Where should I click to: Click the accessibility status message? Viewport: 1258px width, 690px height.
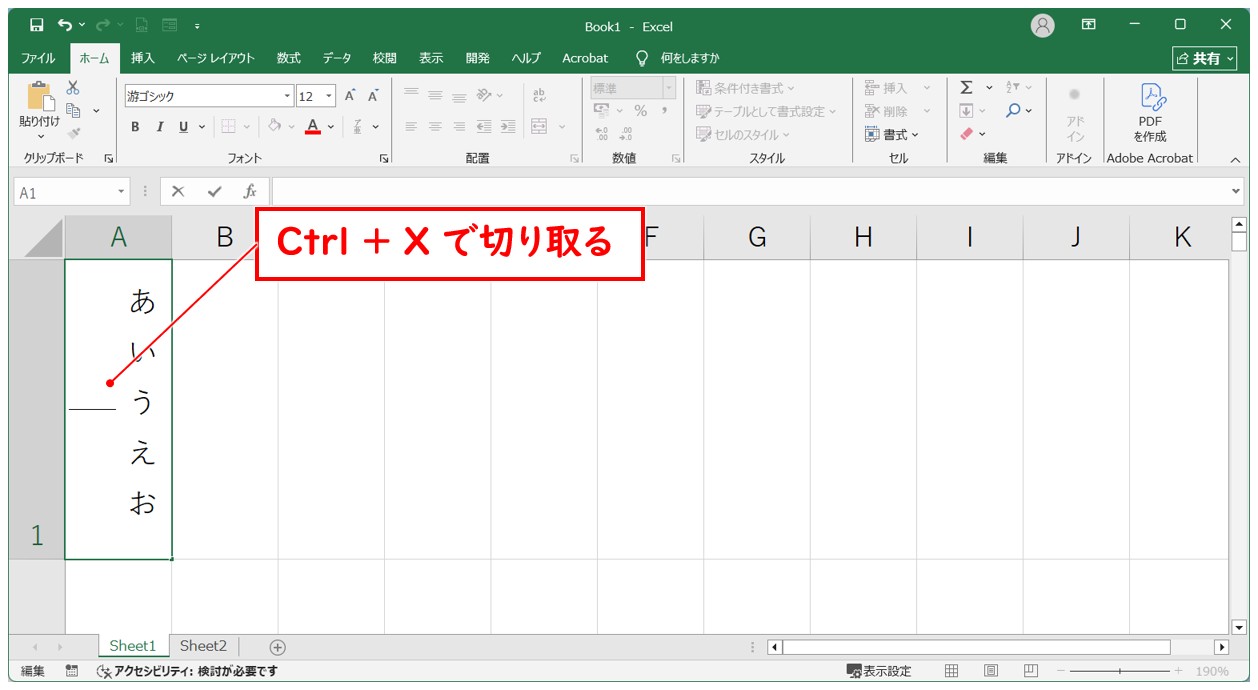click(187, 671)
